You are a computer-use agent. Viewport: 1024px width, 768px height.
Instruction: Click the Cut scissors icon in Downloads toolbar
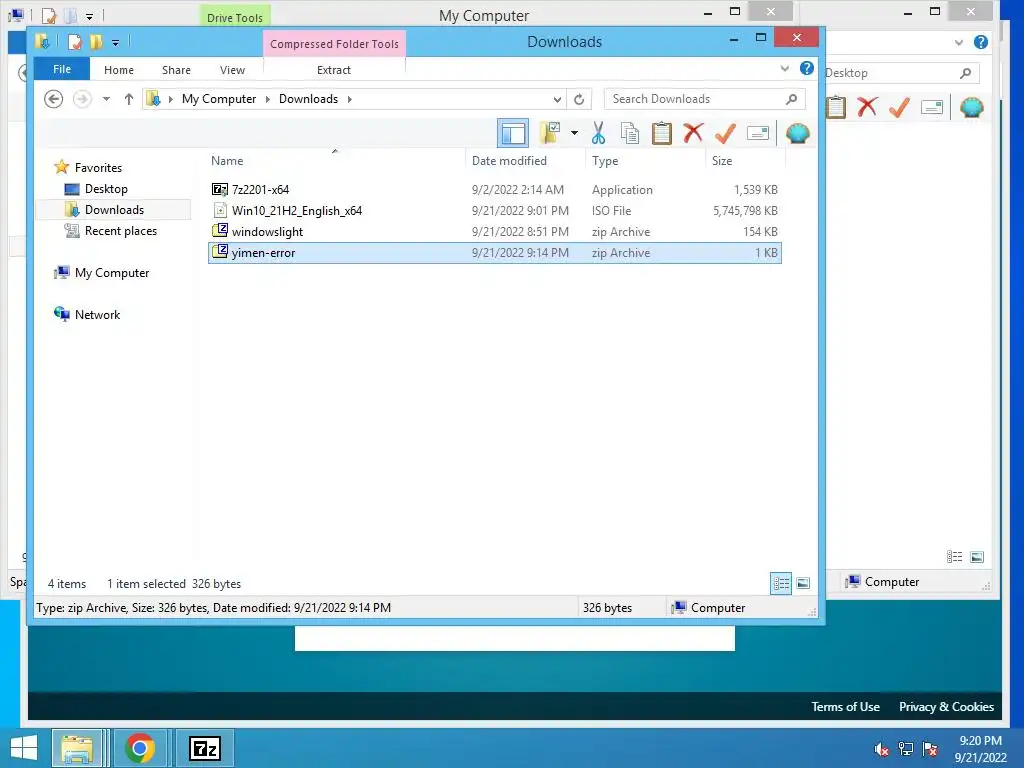tap(598, 133)
